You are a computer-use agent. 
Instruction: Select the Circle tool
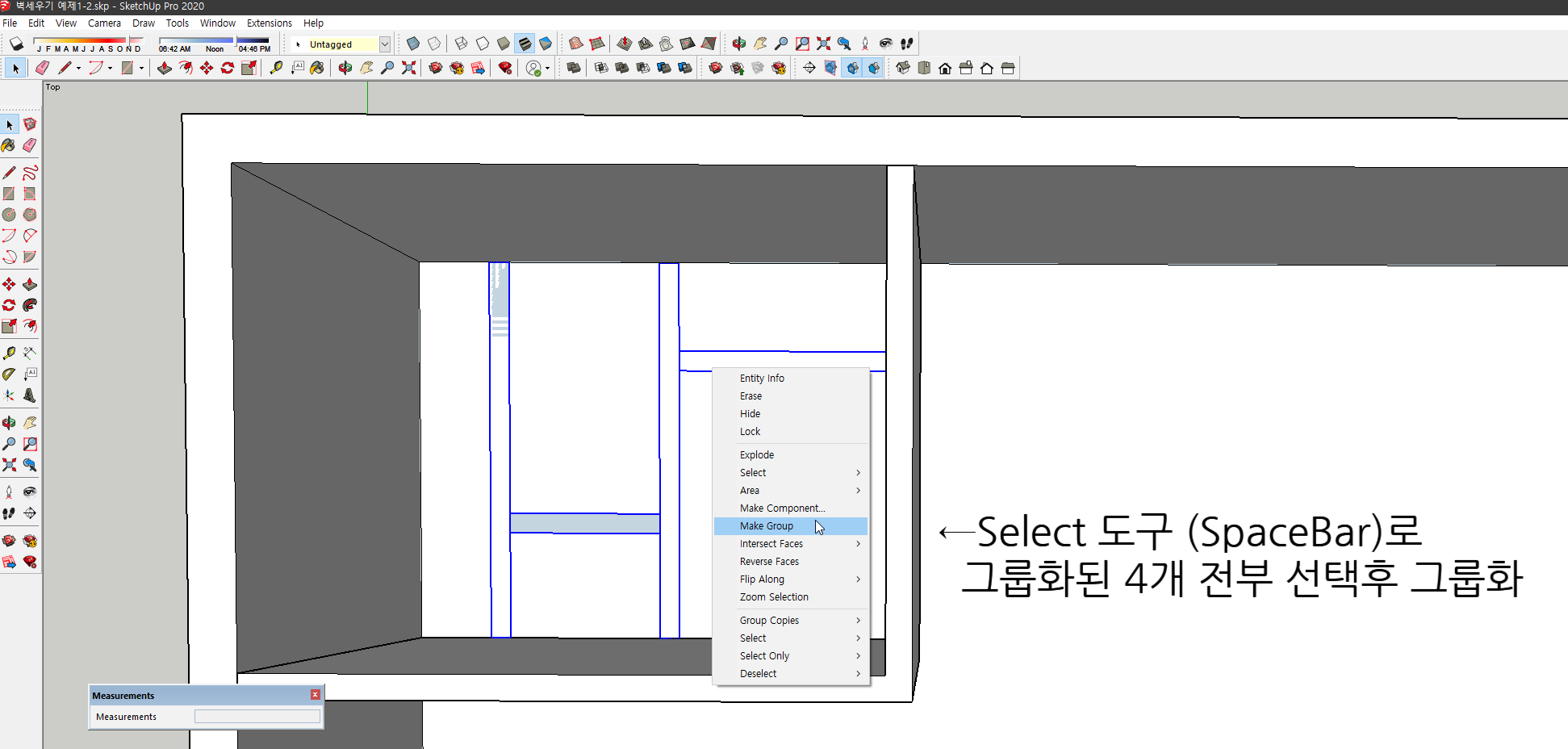click(9, 215)
